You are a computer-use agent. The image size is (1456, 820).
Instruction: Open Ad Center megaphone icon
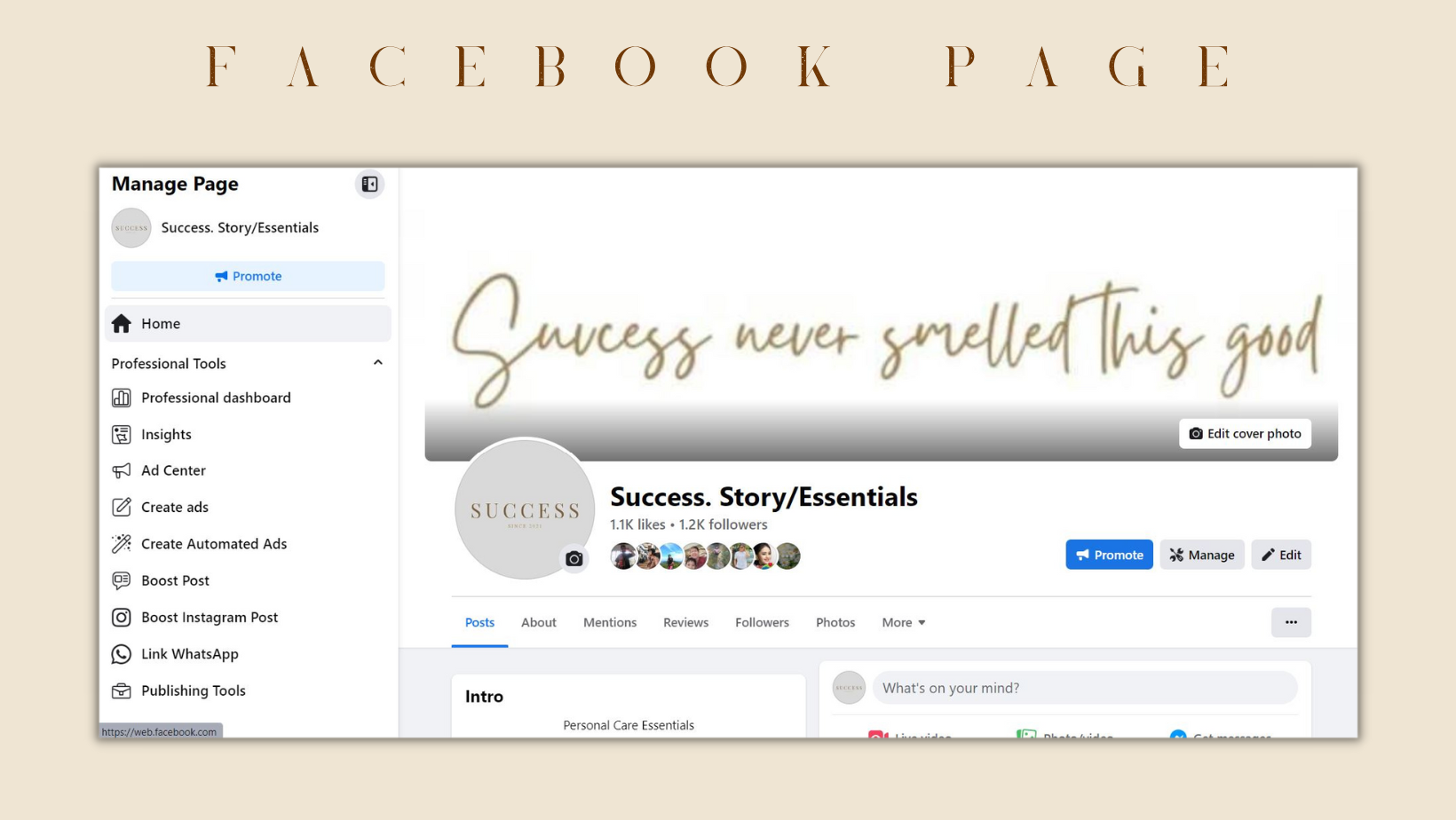122,470
